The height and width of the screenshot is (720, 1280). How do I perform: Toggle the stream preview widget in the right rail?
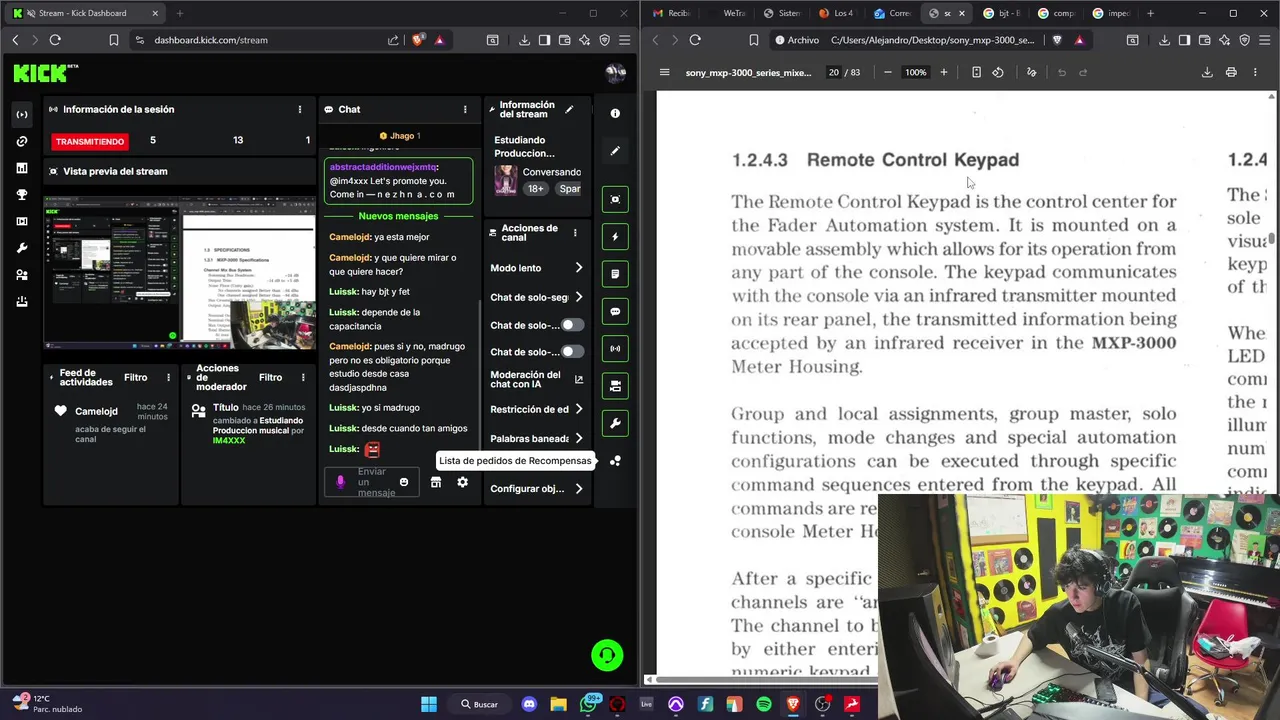click(615, 199)
